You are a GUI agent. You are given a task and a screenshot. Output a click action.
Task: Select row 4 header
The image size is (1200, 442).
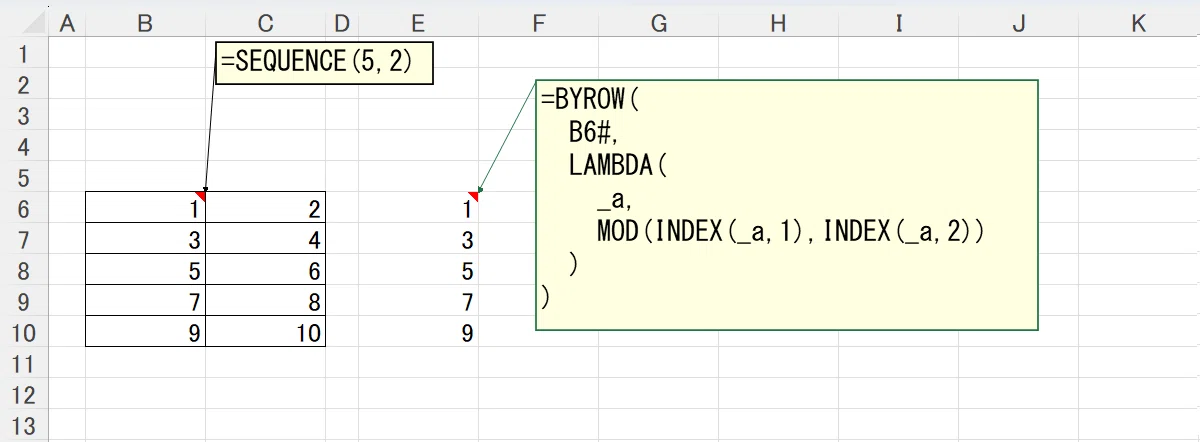[24, 146]
